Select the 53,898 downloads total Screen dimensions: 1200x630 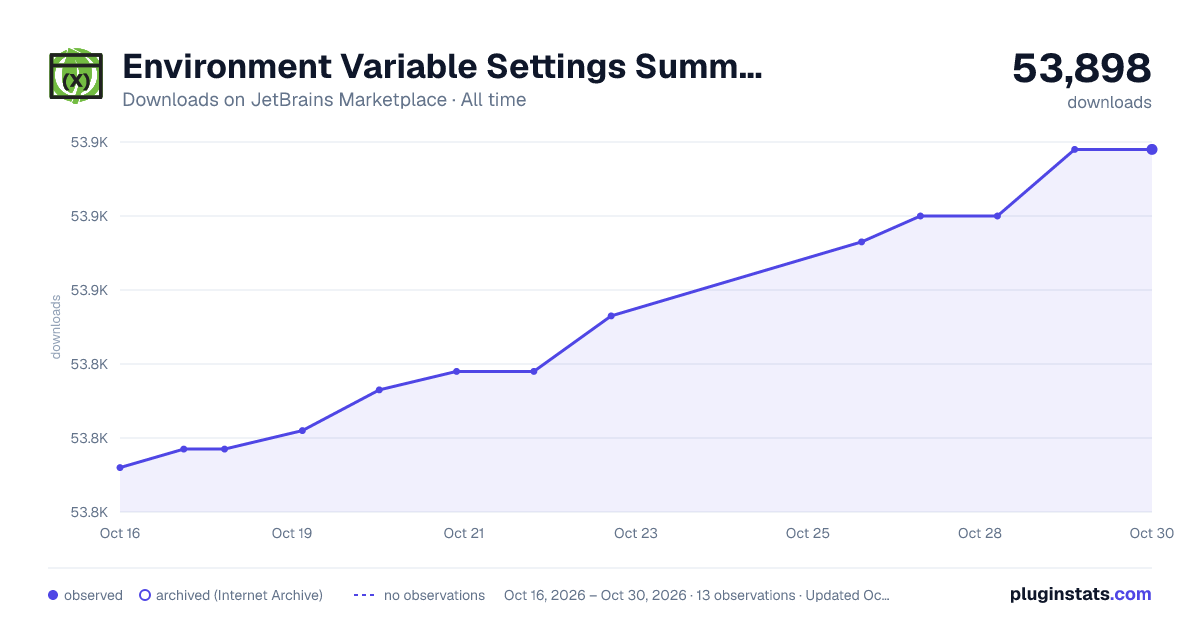pyautogui.click(x=1082, y=69)
